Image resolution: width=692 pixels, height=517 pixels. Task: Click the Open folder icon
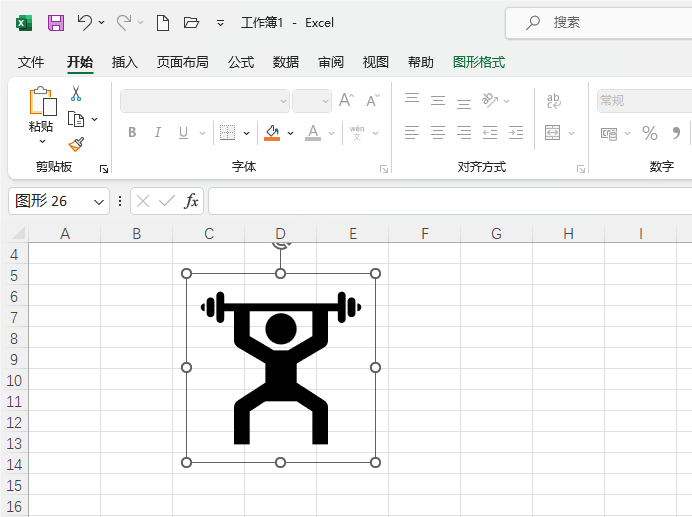point(191,22)
